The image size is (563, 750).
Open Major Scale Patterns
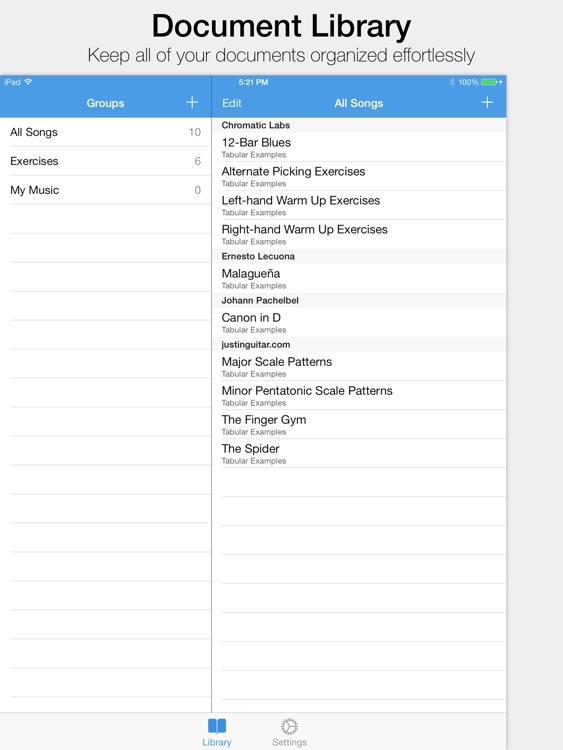click(x=359, y=366)
